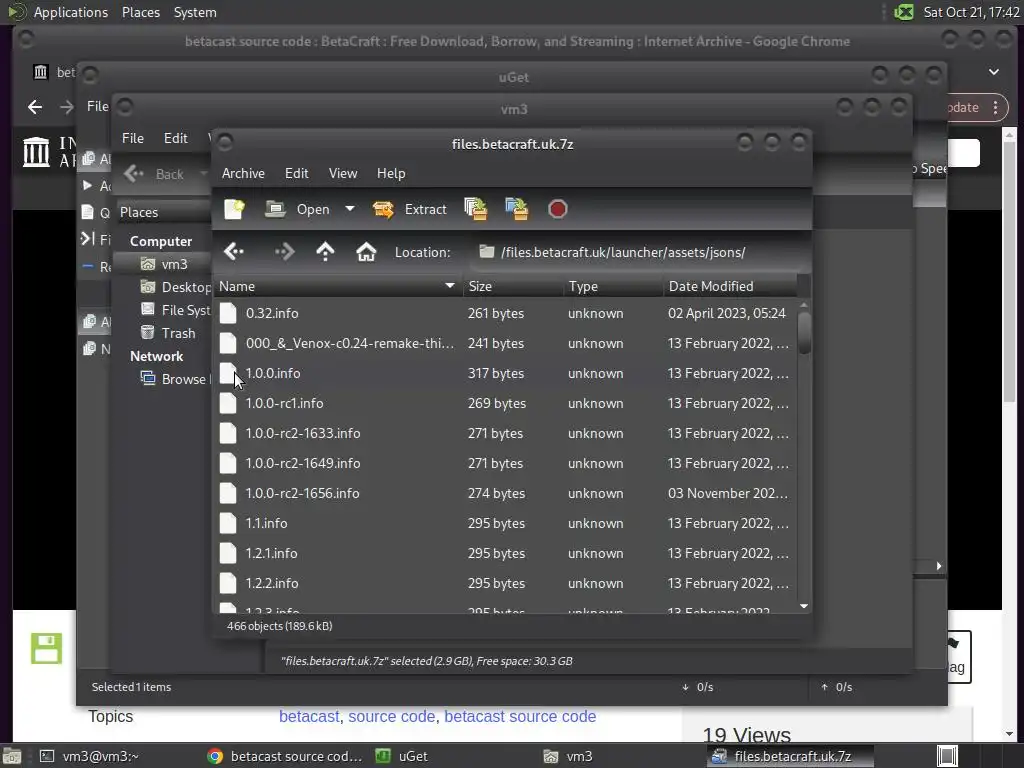Open the Applications menu
Screen dimensions: 1024x768
click(x=71, y=12)
